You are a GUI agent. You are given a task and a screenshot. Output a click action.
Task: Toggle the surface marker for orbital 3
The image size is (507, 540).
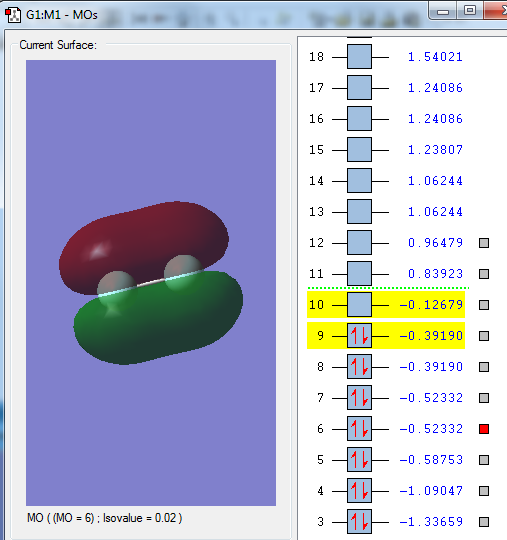click(484, 522)
